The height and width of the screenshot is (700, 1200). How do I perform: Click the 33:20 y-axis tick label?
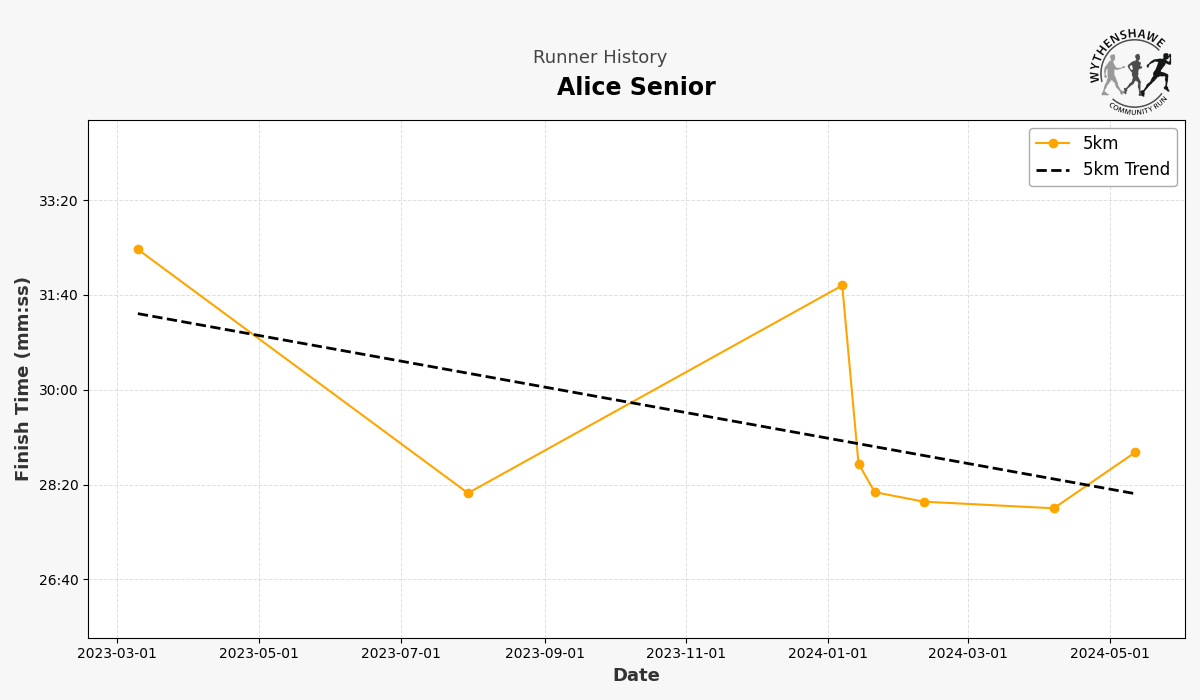[x=58, y=201]
